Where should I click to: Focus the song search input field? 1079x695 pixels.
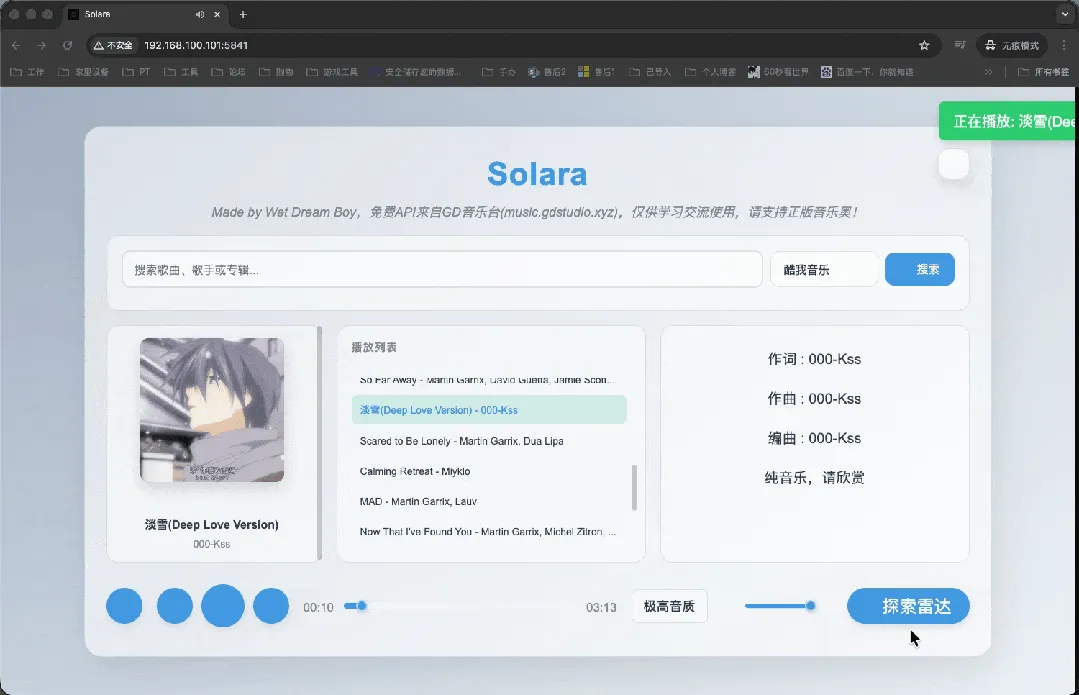click(x=441, y=269)
